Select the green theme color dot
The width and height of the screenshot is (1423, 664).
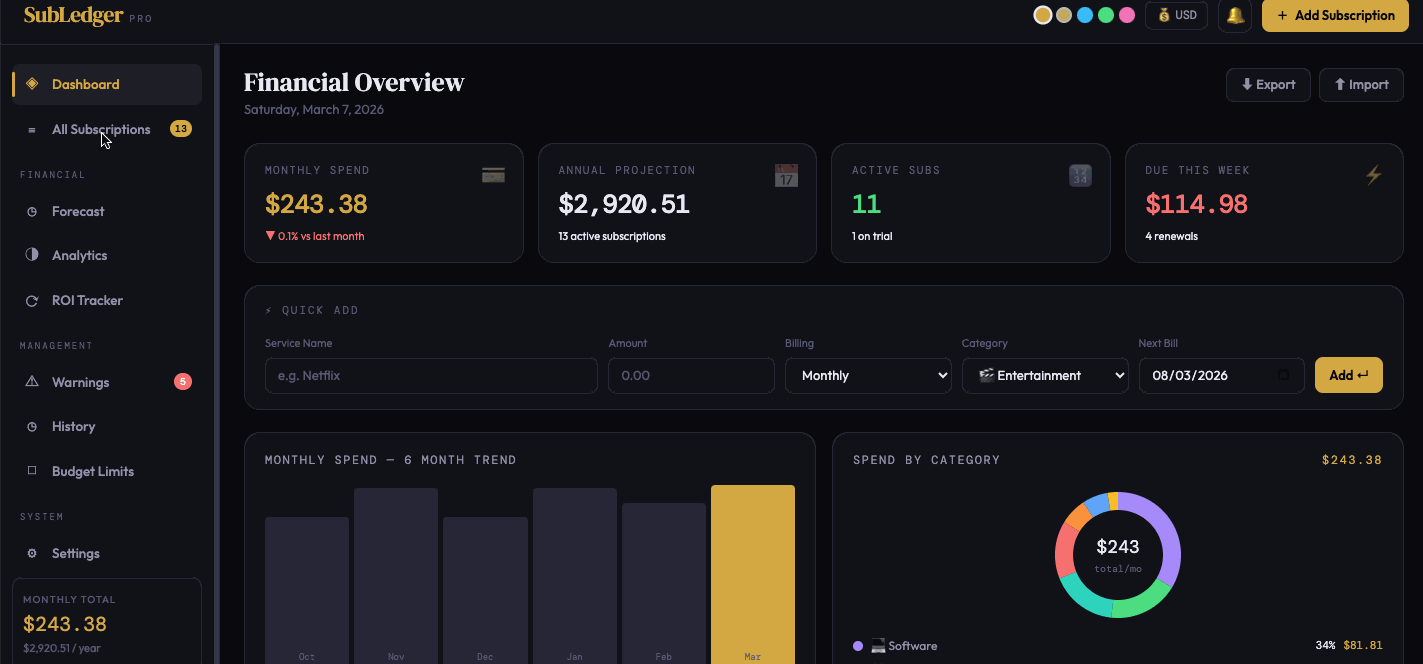pyautogui.click(x=1106, y=16)
